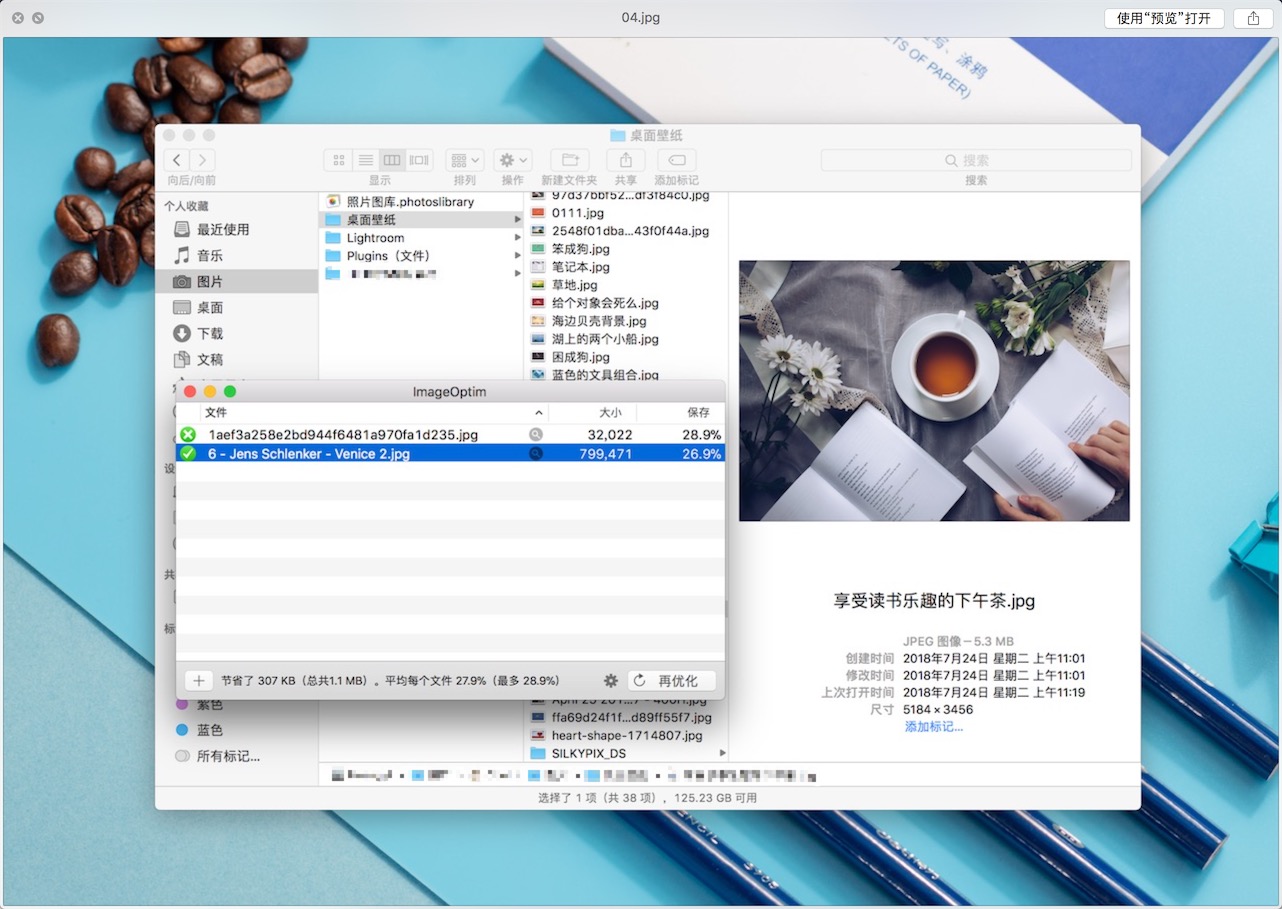Screen dimensions: 1282x909
Task: Go back in the Finder window
Action: (x=177, y=160)
